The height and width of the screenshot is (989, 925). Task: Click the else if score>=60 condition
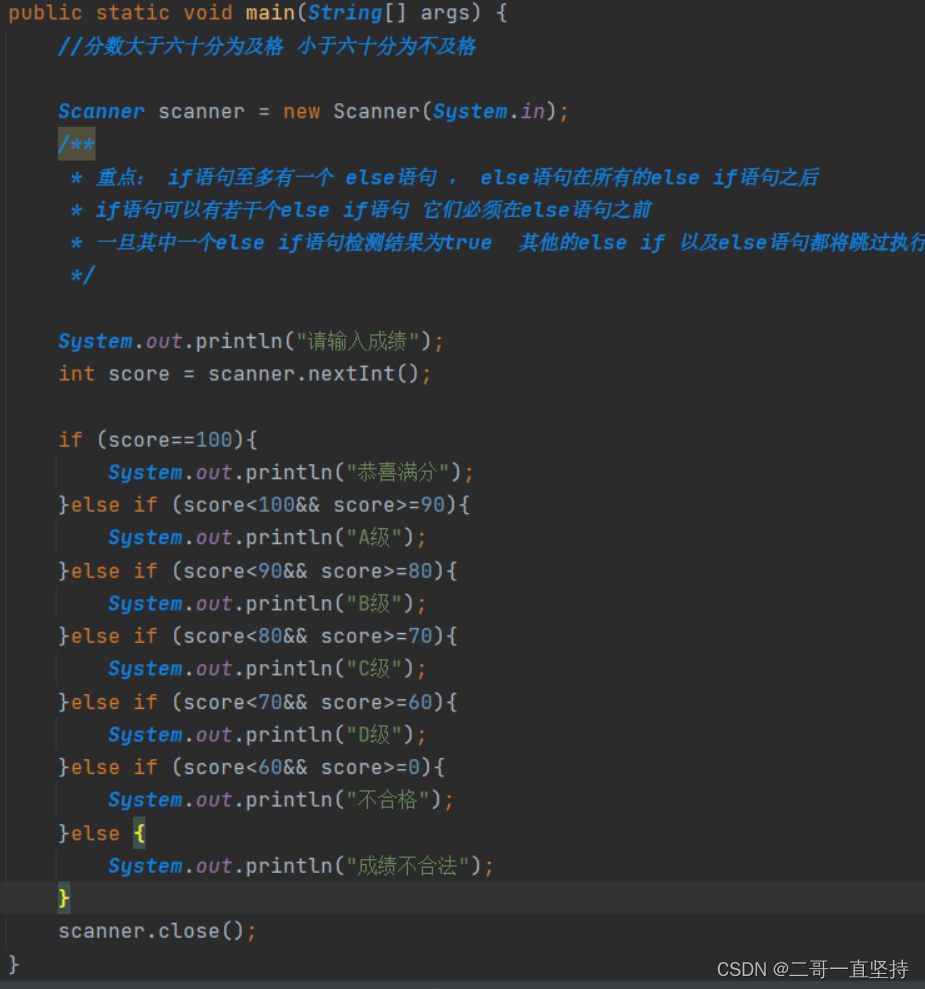click(258, 702)
